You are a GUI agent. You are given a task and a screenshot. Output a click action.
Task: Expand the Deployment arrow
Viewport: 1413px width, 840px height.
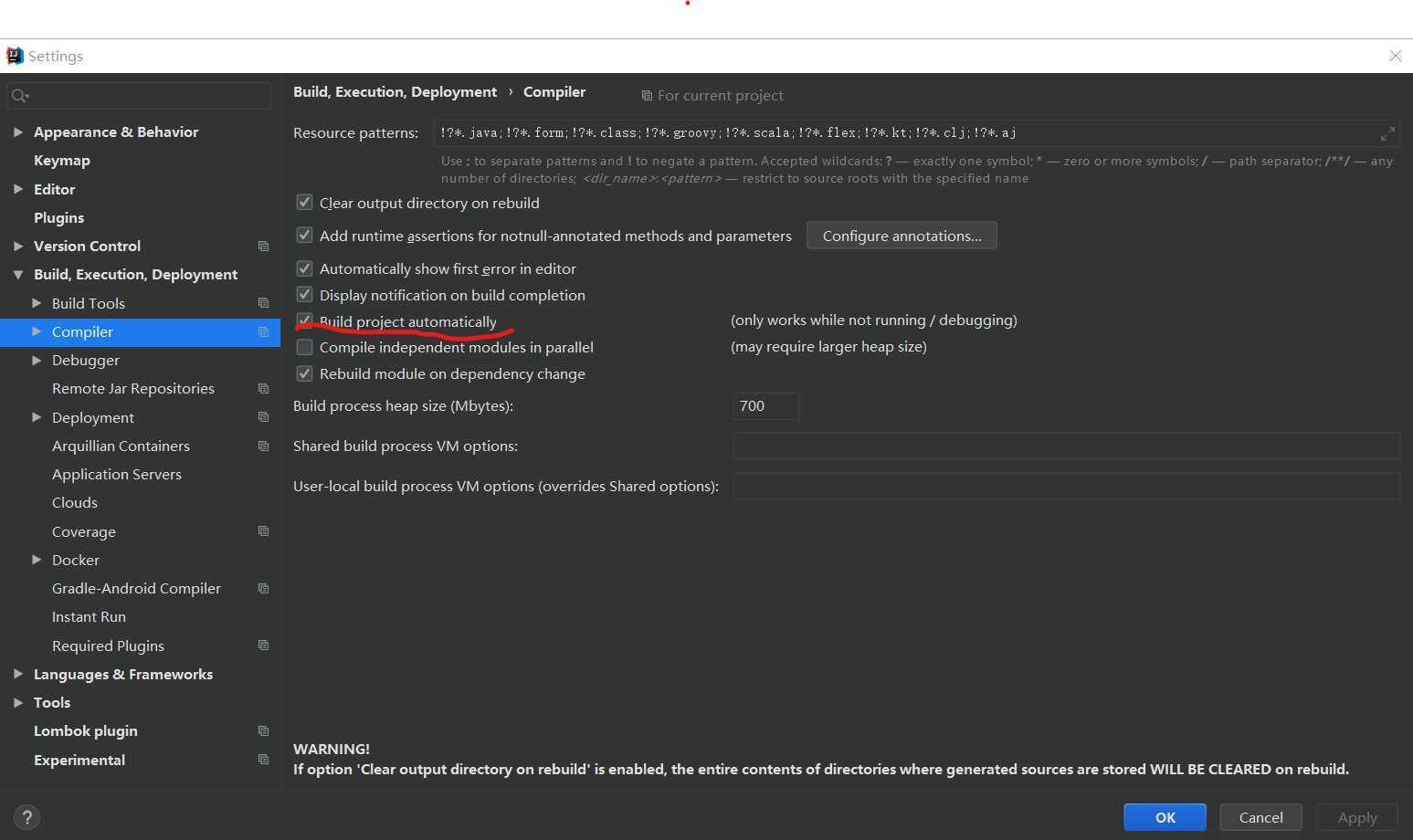(x=37, y=417)
